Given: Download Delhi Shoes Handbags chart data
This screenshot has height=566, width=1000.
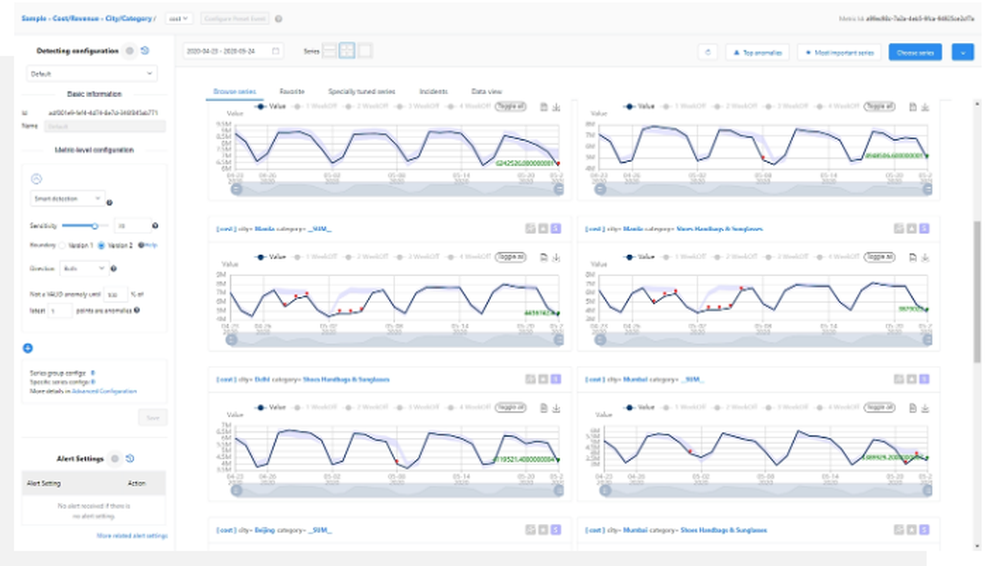Looking at the screenshot, I should (556, 408).
